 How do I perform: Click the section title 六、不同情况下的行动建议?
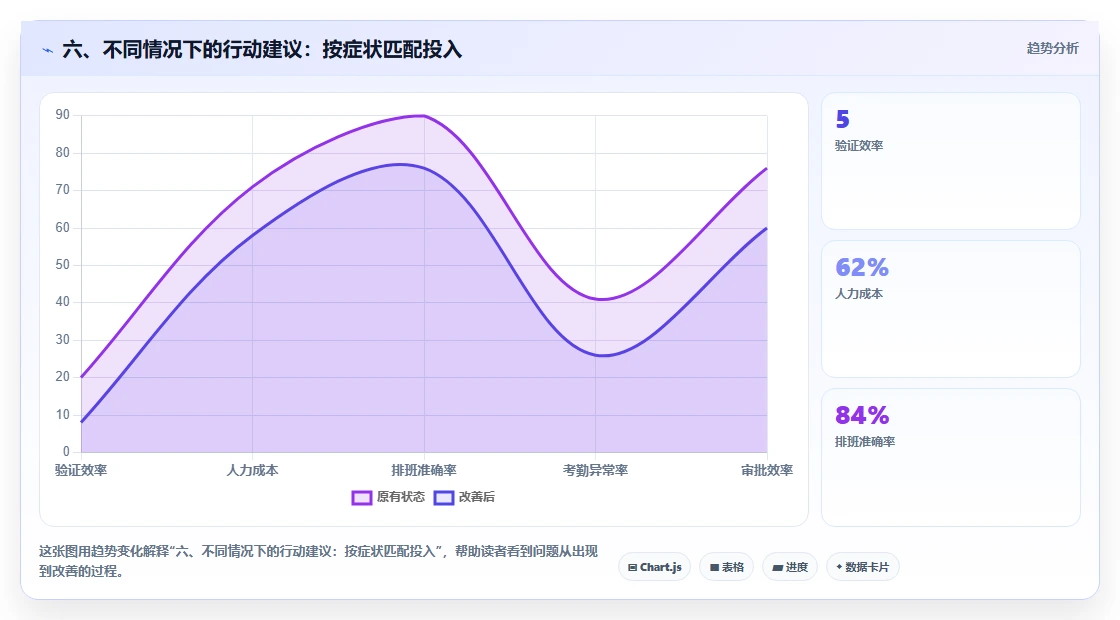point(262,50)
